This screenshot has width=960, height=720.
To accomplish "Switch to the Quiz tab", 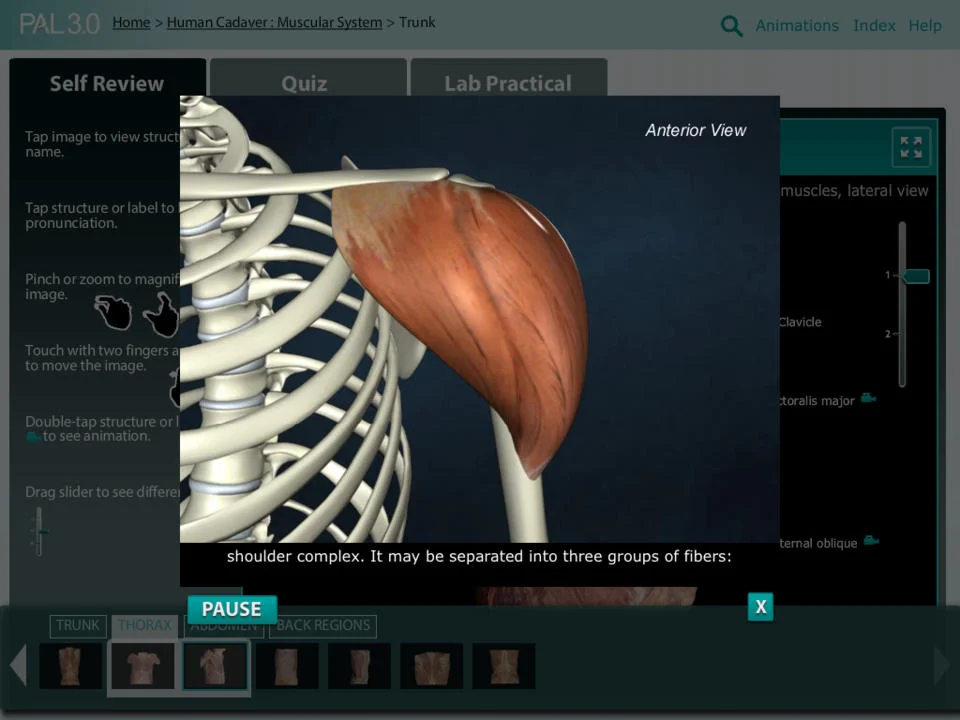I will tap(304, 83).
